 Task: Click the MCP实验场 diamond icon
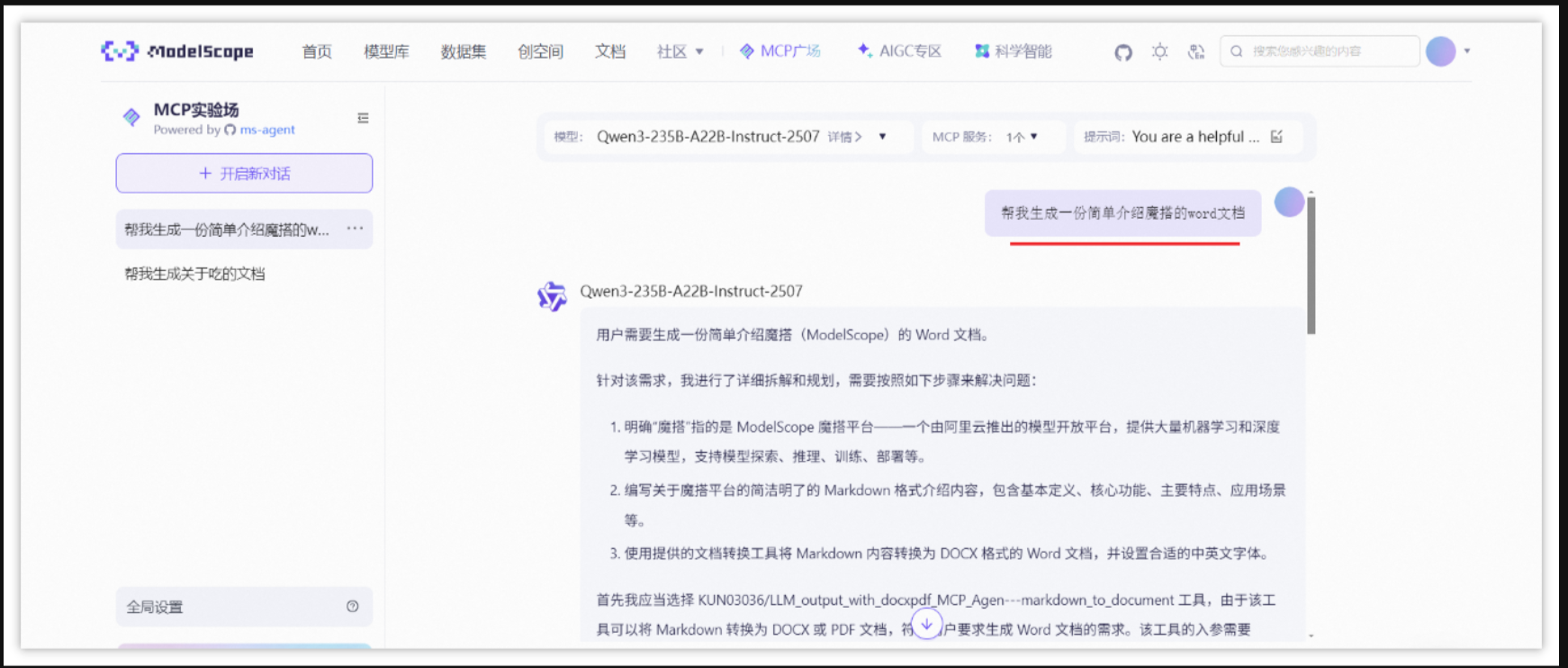pos(131,117)
